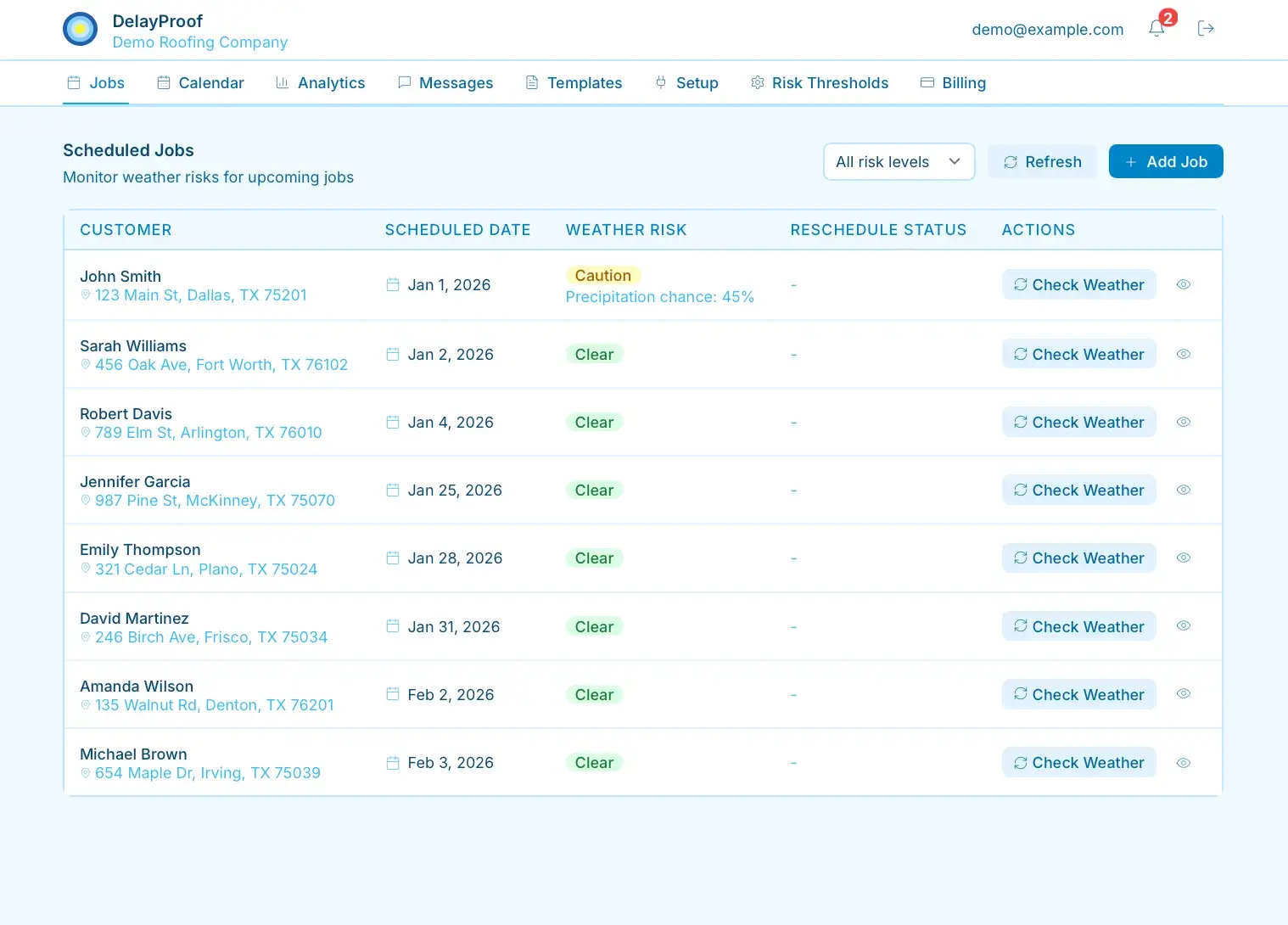Check Weather for Amanda Wilson job
Viewport: 1288px width, 925px height.
[x=1078, y=694]
